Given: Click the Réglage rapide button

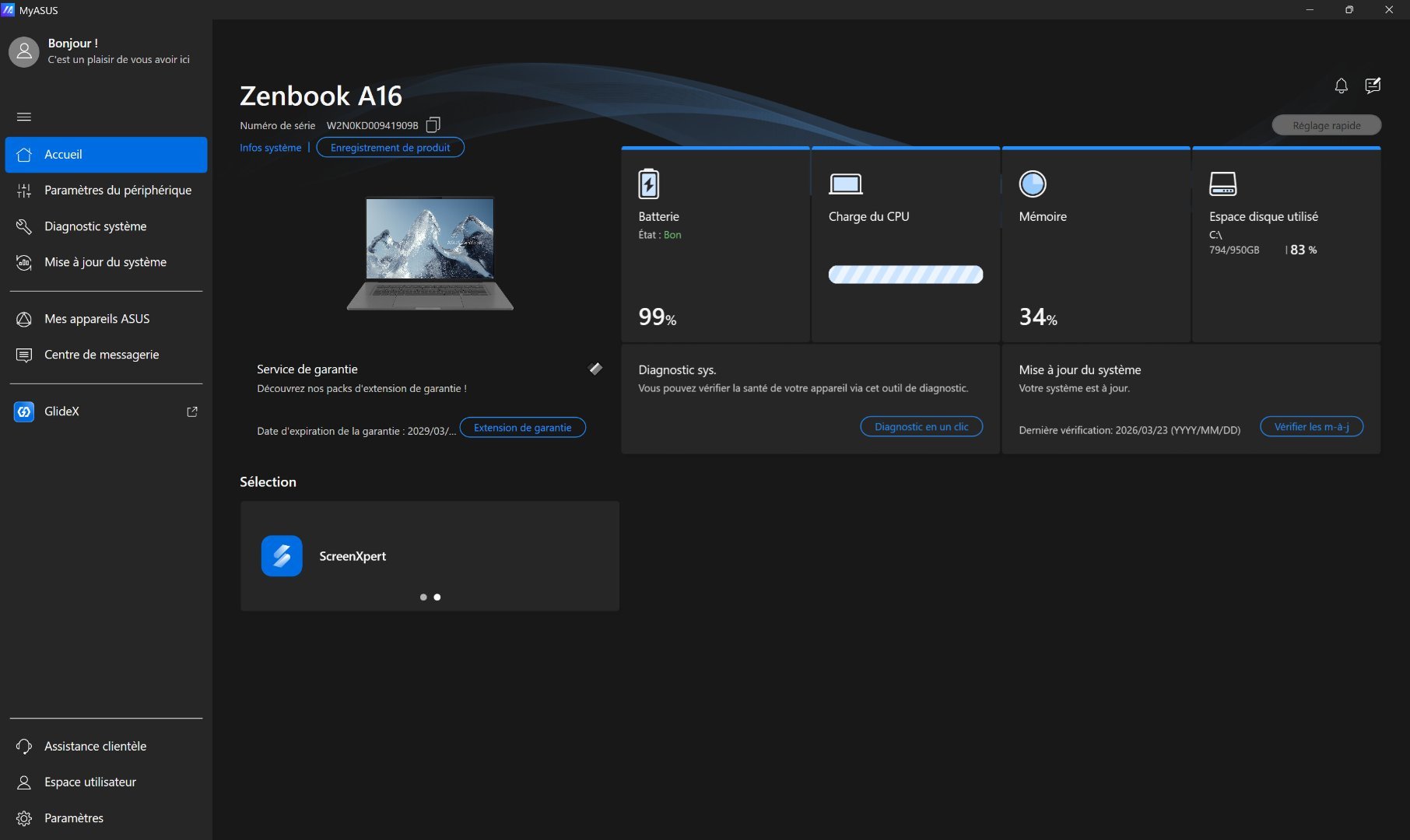Looking at the screenshot, I should click(x=1327, y=125).
